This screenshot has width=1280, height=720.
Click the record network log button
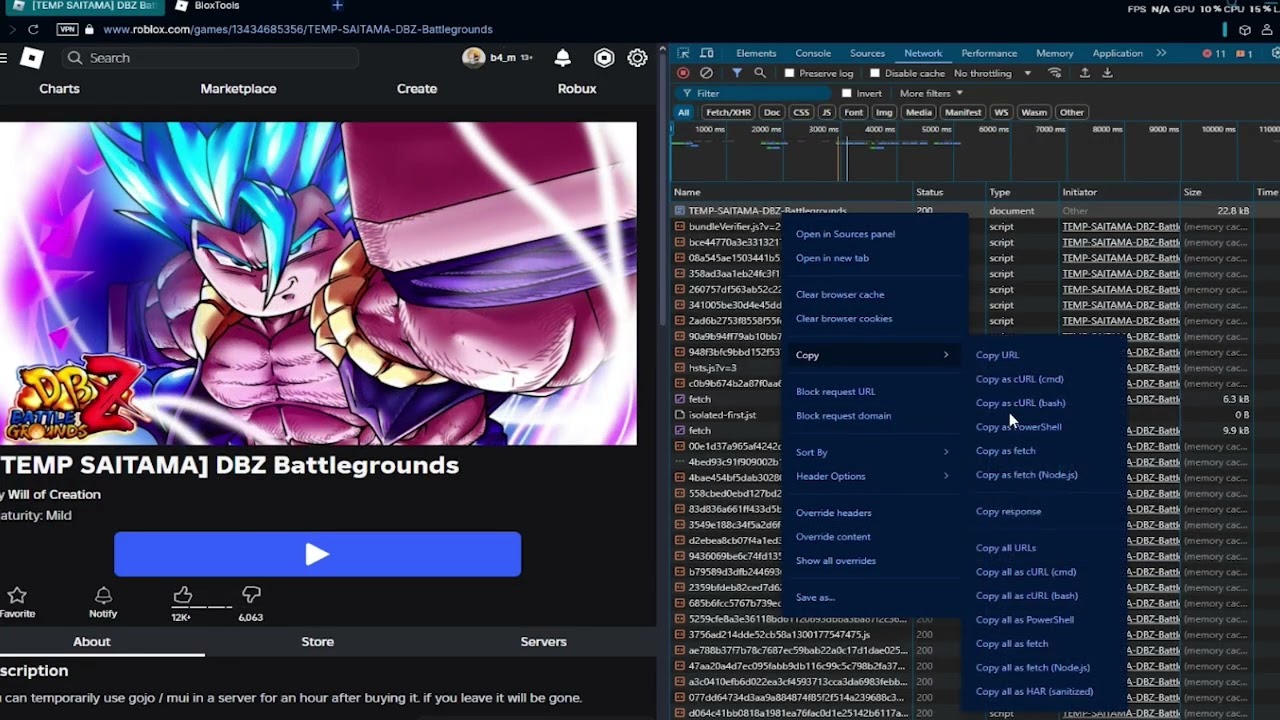point(683,73)
